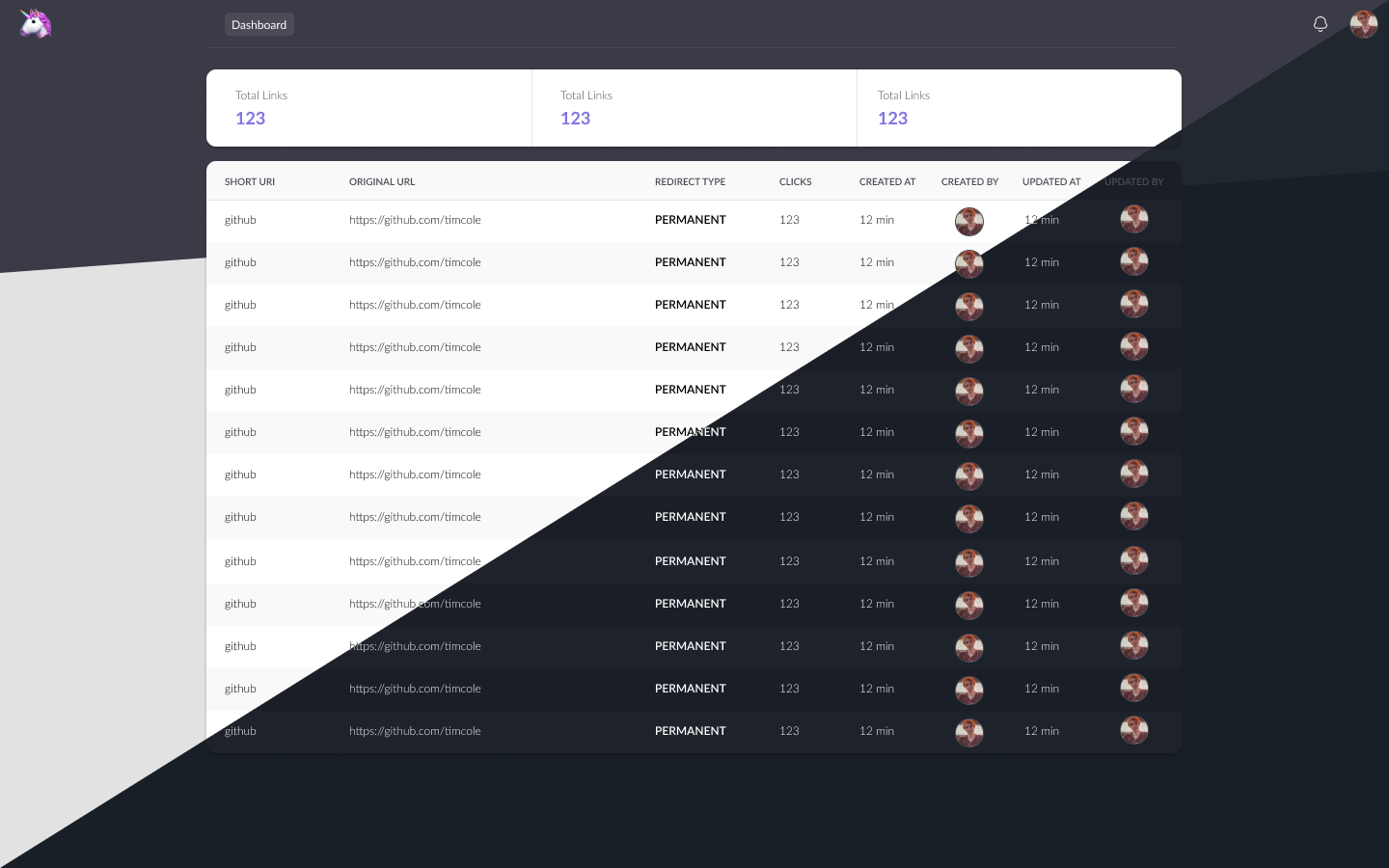
Task: Click the first row's PERMANENT redirect type
Action: click(691, 220)
